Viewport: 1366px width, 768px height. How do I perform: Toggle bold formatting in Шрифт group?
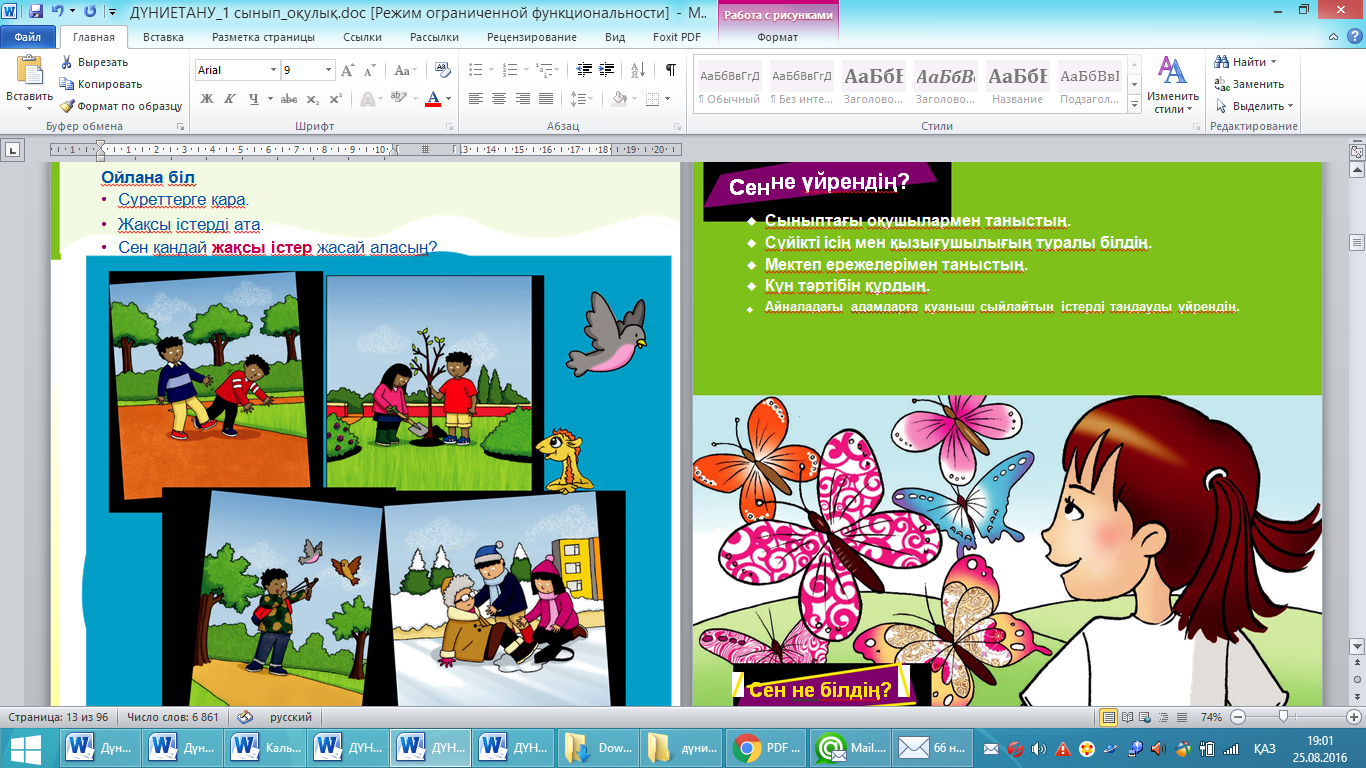click(x=207, y=98)
